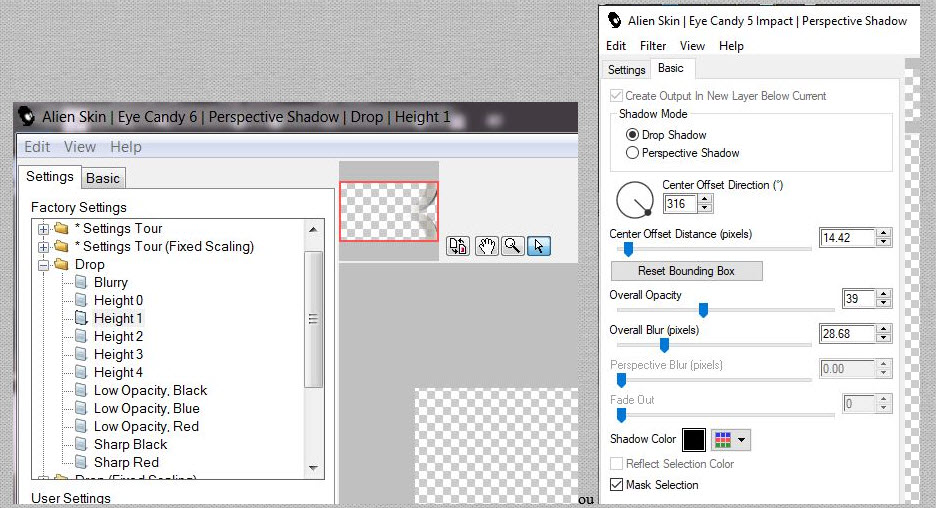Click the Sharp Red preset icon
Viewport: 936px width, 508px height.
81,462
